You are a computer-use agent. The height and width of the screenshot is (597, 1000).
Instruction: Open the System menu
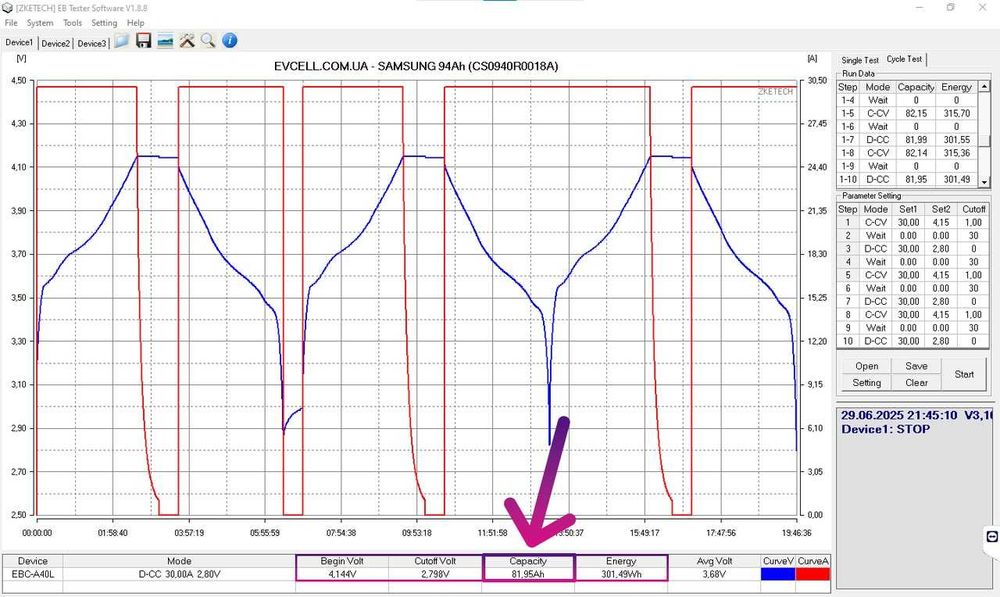40,23
